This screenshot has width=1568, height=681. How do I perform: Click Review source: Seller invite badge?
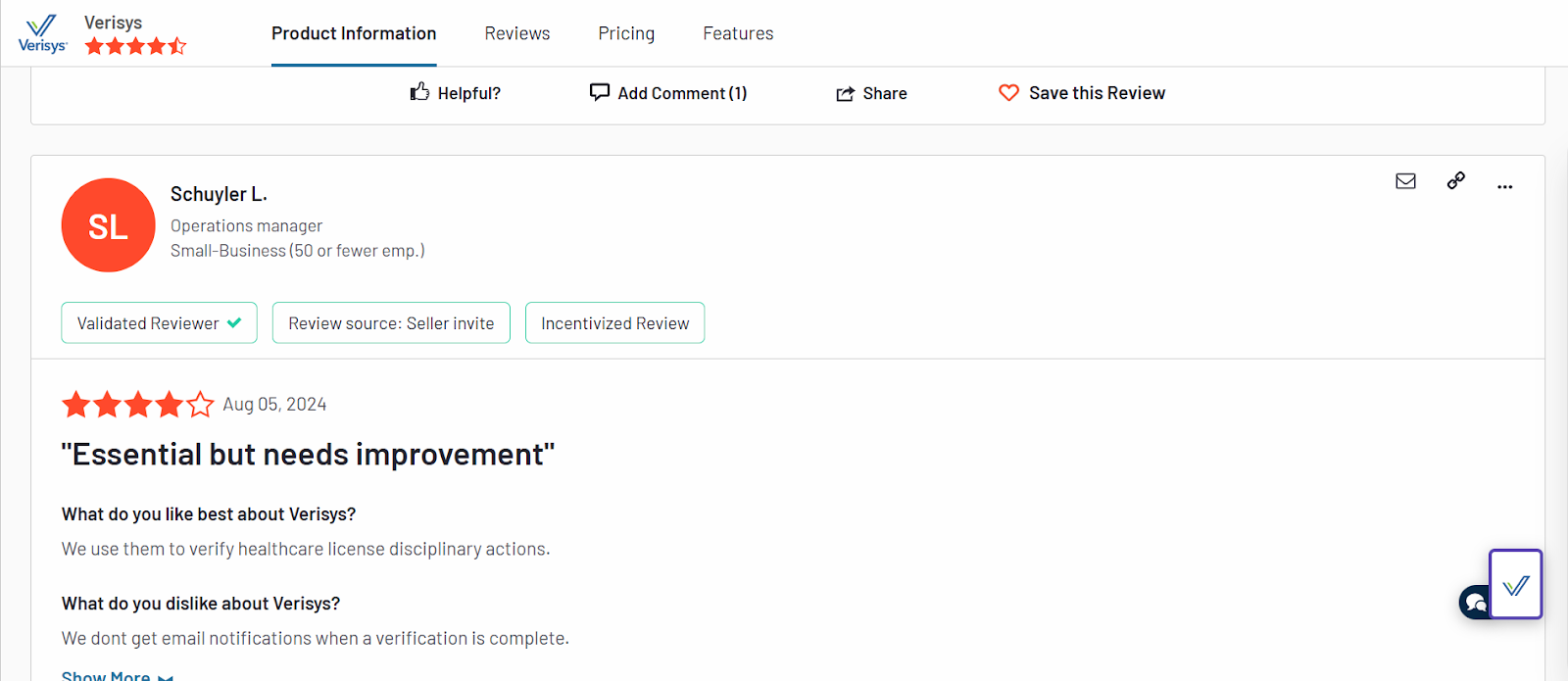391,323
